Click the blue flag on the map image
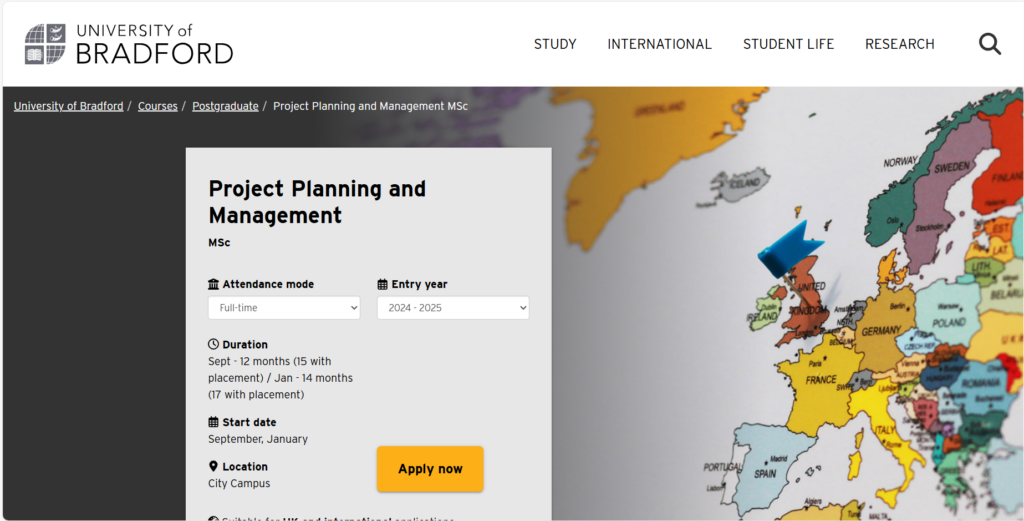This screenshot has height=521, width=1024. click(789, 249)
